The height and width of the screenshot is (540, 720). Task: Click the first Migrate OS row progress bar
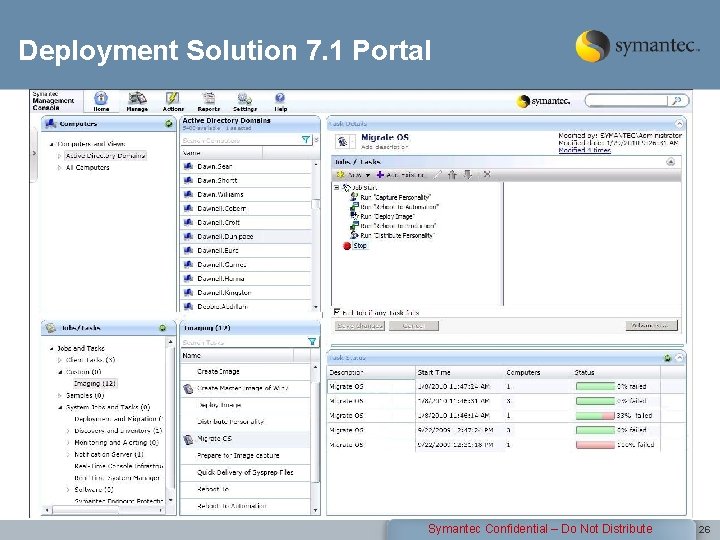pyautogui.click(x=595, y=386)
